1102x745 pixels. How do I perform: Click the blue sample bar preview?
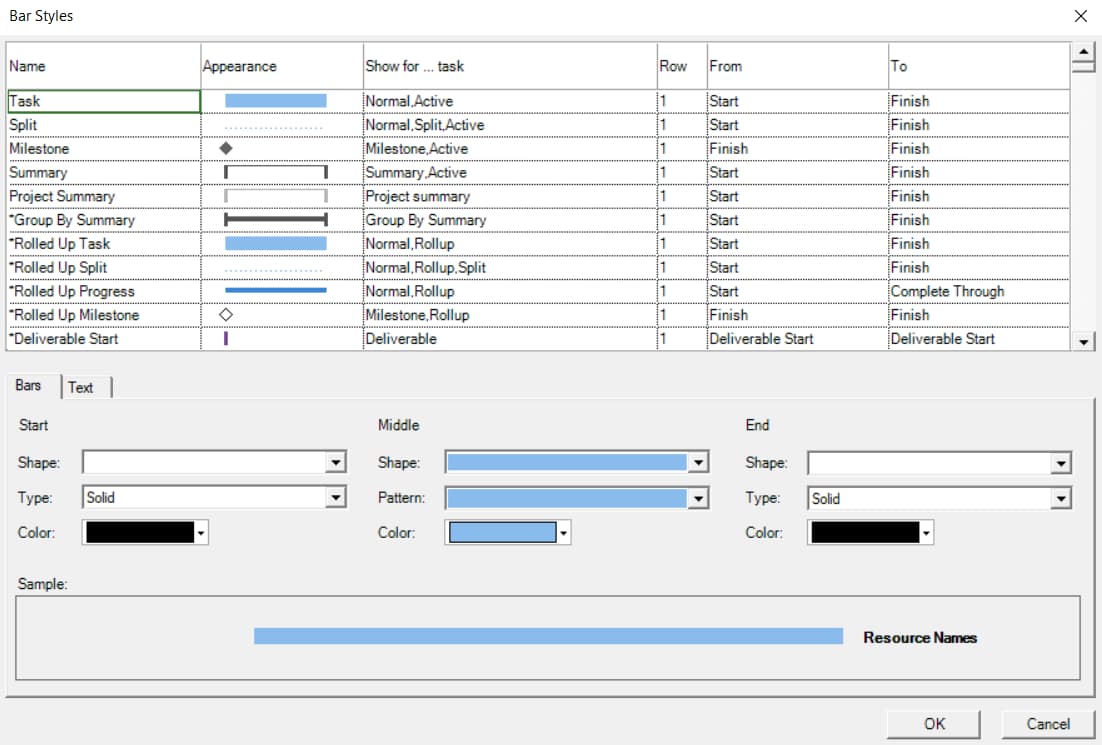[x=548, y=636]
